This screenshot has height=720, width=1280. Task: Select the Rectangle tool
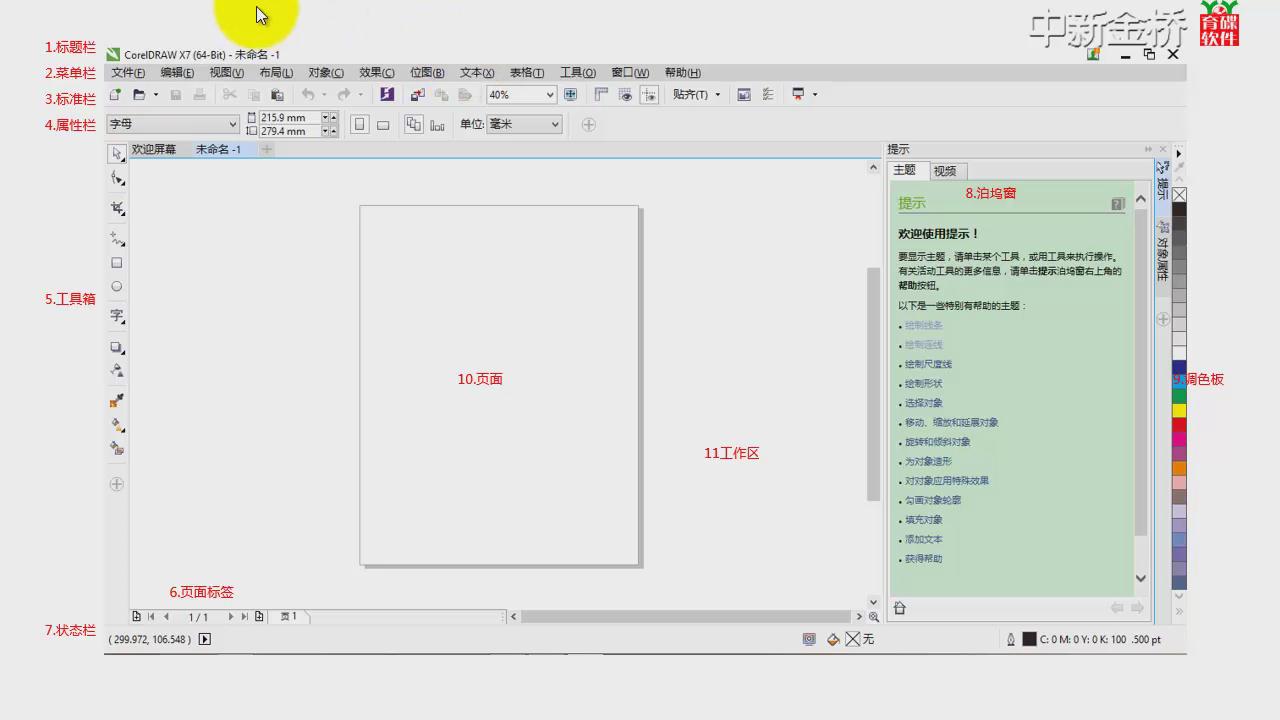(117, 263)
